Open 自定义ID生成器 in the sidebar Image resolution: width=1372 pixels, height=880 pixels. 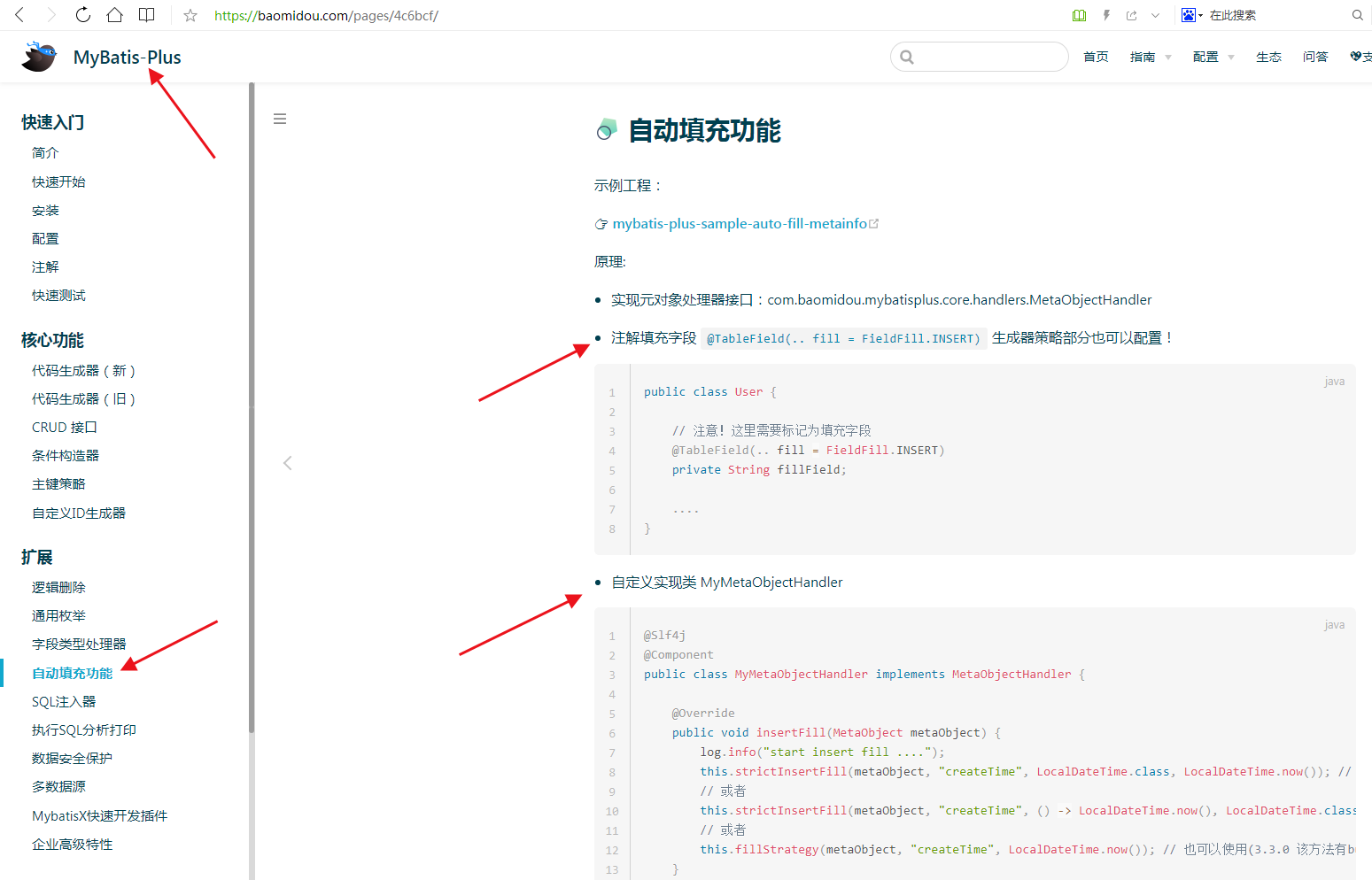pos(79,513)
